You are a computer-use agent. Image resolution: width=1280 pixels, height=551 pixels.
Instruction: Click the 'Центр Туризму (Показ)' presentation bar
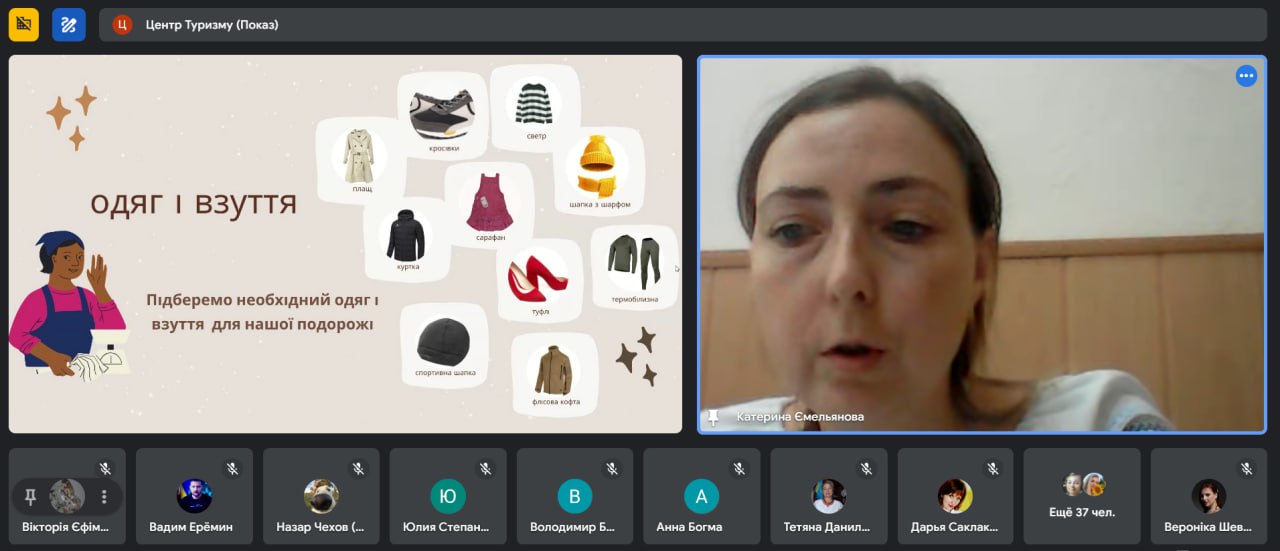[680, 25]
